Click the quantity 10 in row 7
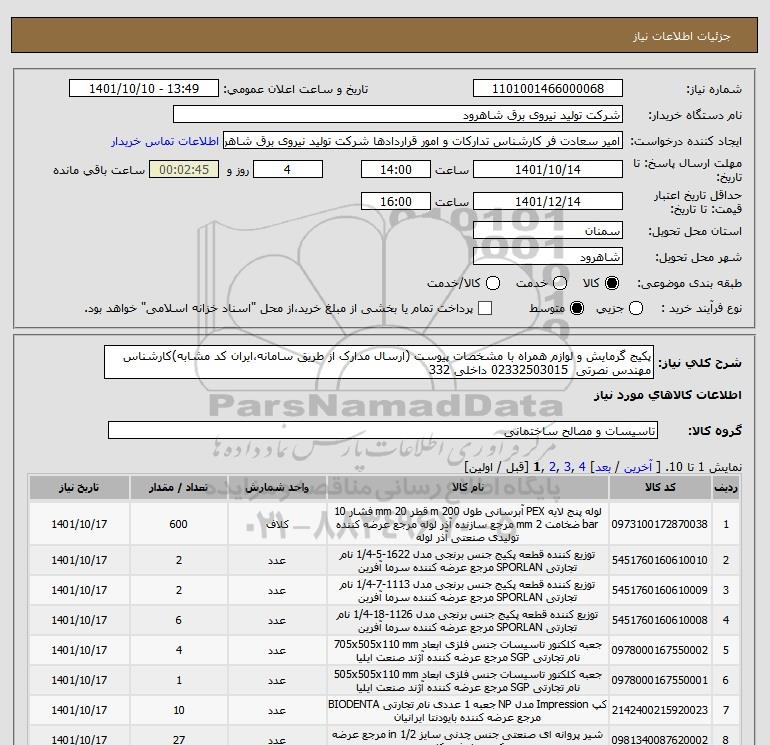770x745 pixels. point(179,710)
